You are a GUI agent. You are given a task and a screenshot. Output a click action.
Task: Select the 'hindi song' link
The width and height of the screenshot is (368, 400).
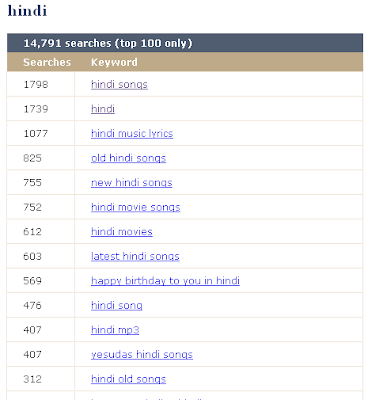[117, 305]
